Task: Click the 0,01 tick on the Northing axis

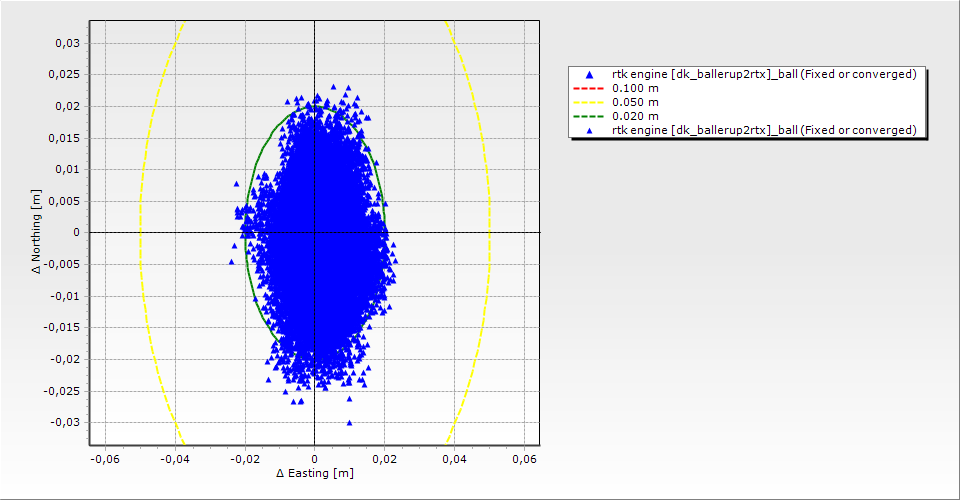Action: 68,170
